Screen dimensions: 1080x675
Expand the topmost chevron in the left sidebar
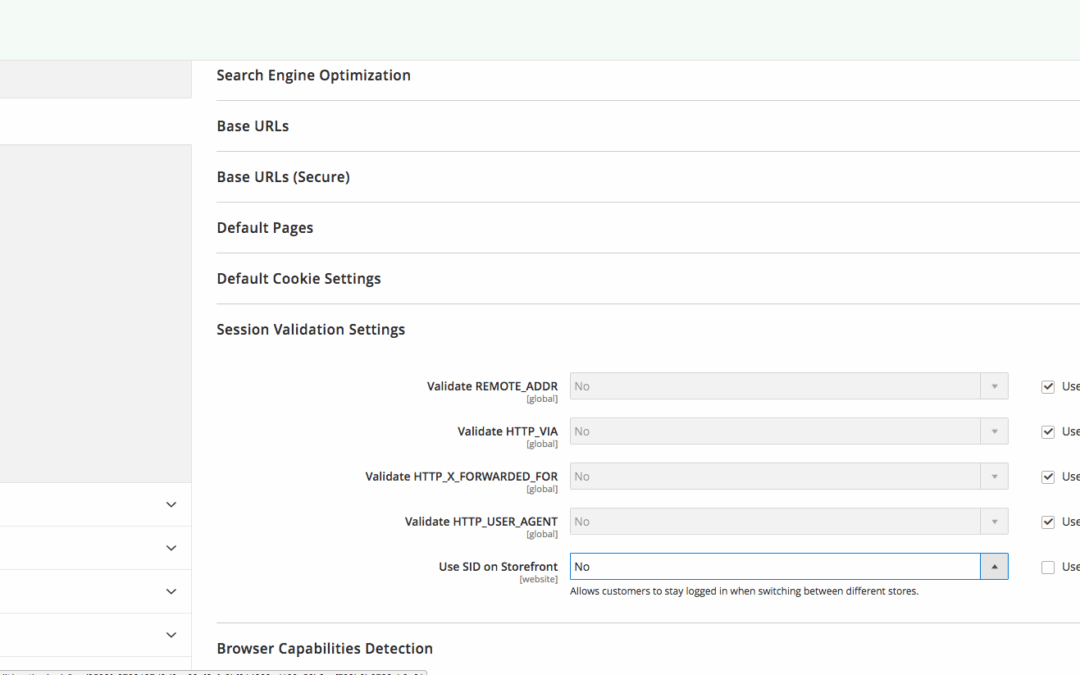(x=171, y=505)
